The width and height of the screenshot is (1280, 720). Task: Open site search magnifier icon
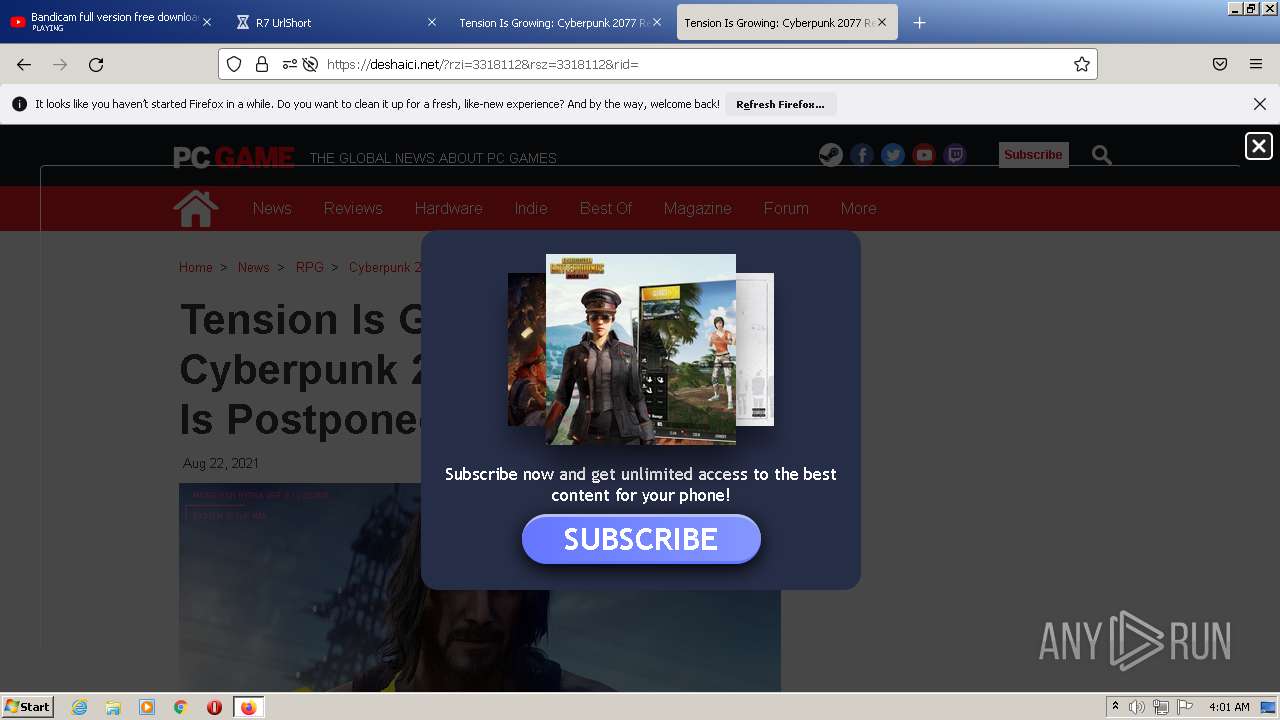coord(1102,155)
